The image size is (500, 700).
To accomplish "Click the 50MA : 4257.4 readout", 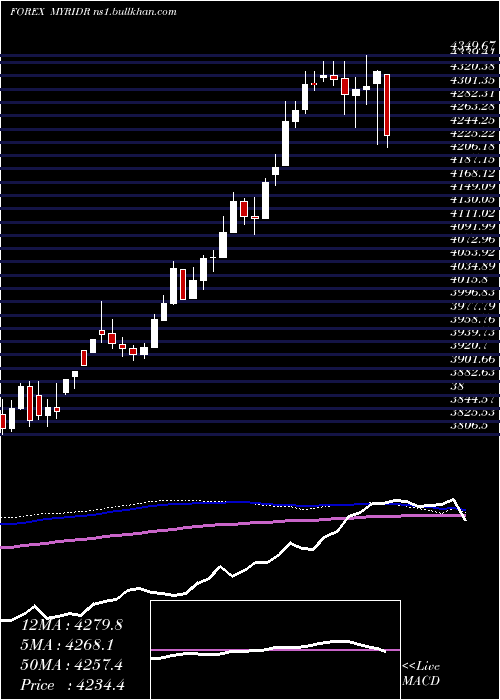I will pos(72,665).
